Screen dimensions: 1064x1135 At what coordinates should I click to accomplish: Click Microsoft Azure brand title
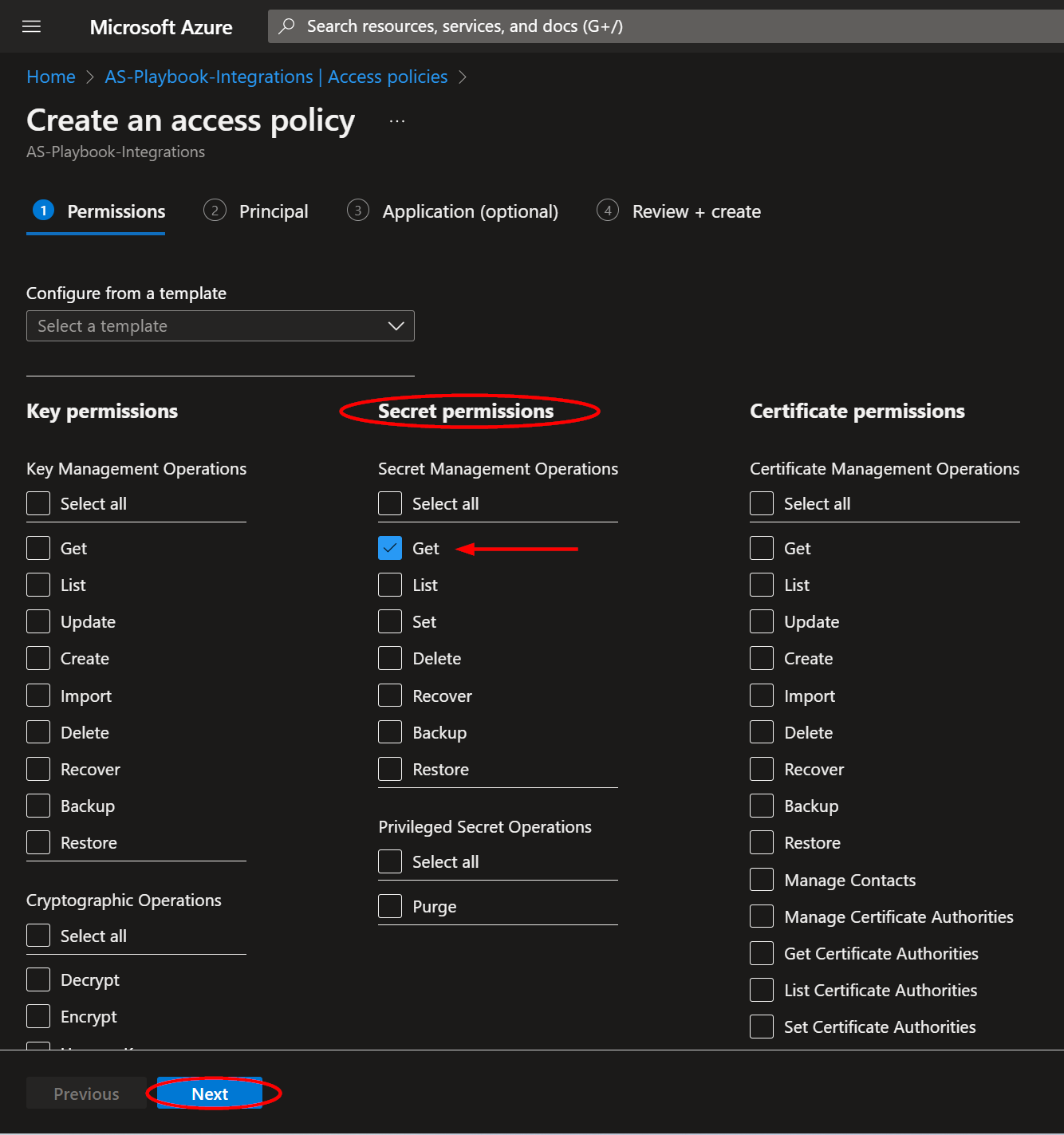(161, 27)
